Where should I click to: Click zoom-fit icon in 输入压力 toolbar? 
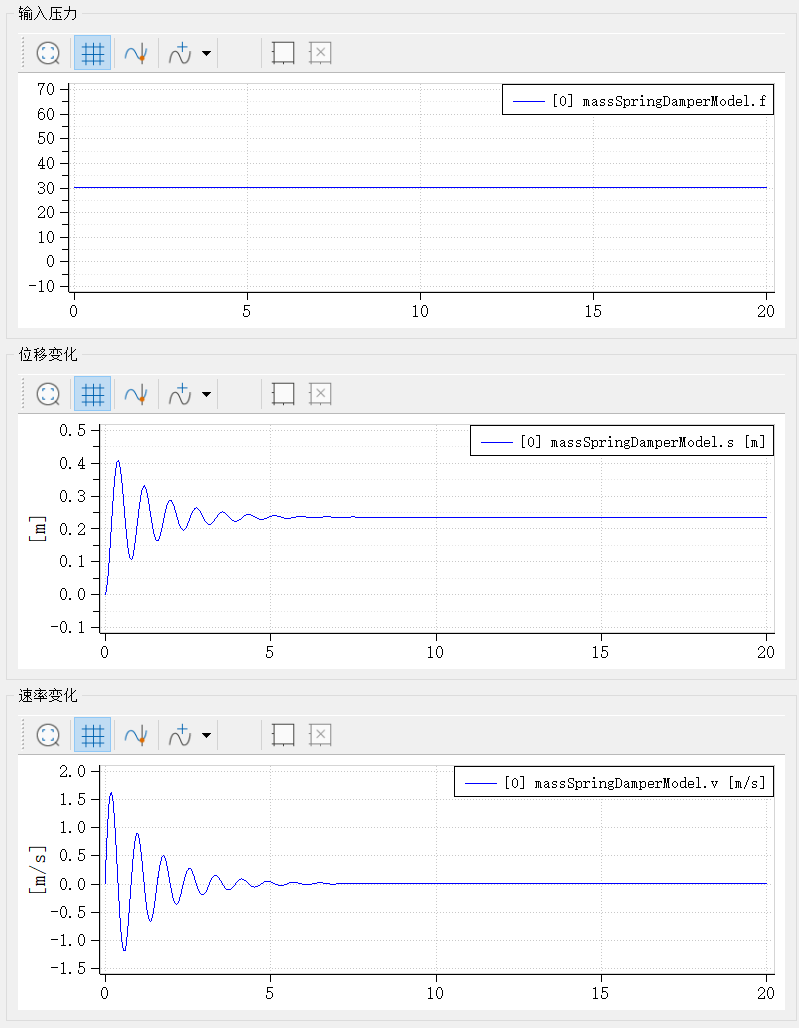48,53
